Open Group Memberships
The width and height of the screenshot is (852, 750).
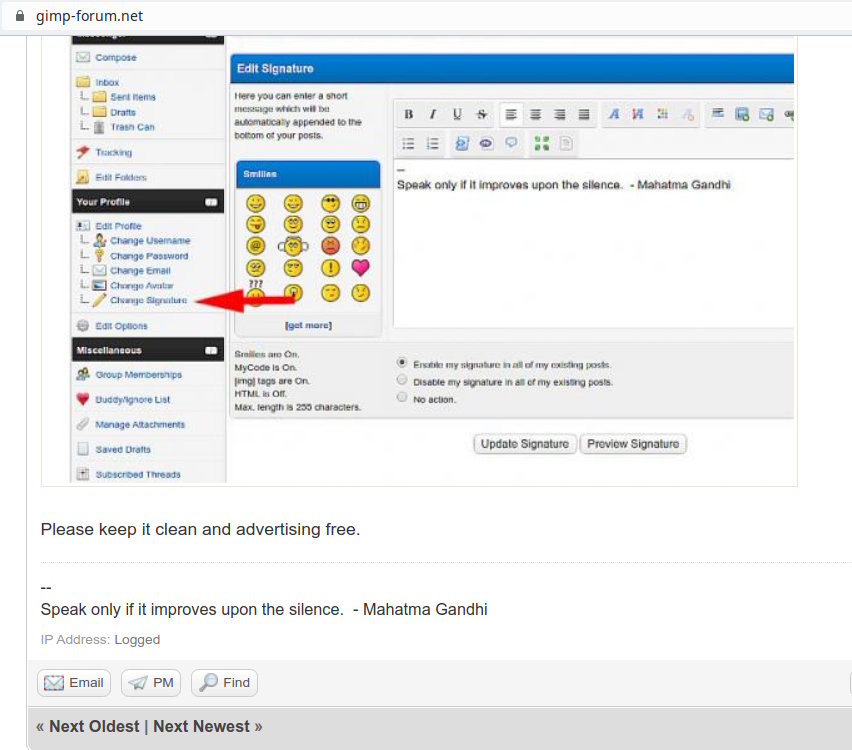click(x=139, y=374)
